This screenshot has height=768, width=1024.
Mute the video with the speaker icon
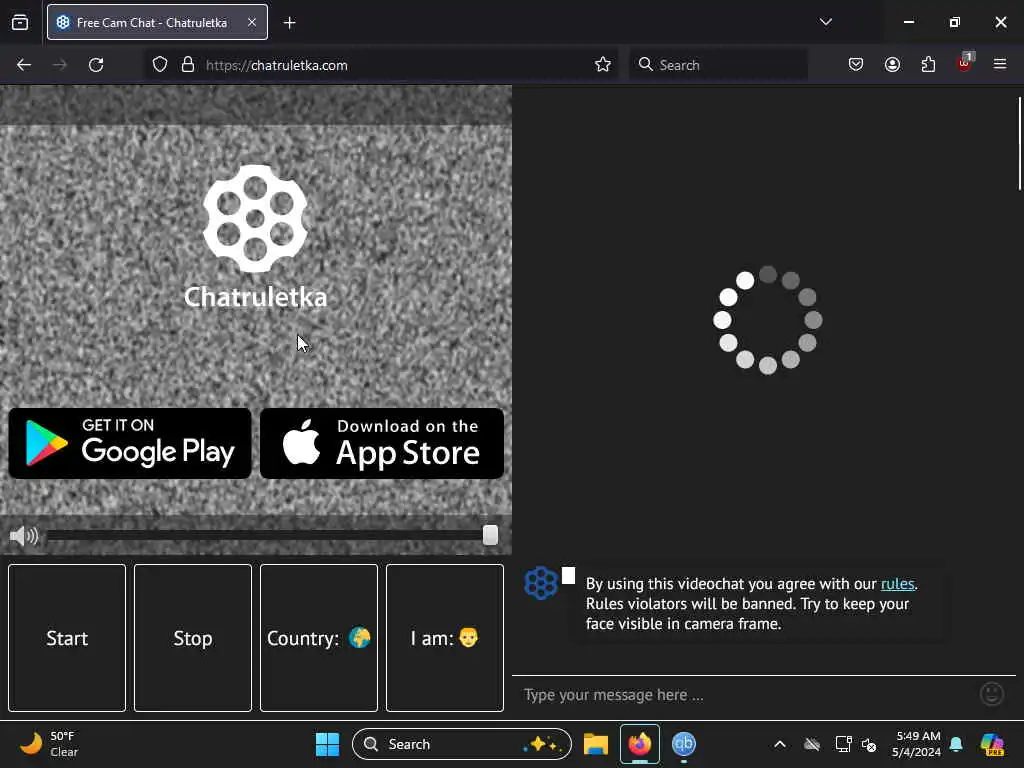click(x=24, y=536)
